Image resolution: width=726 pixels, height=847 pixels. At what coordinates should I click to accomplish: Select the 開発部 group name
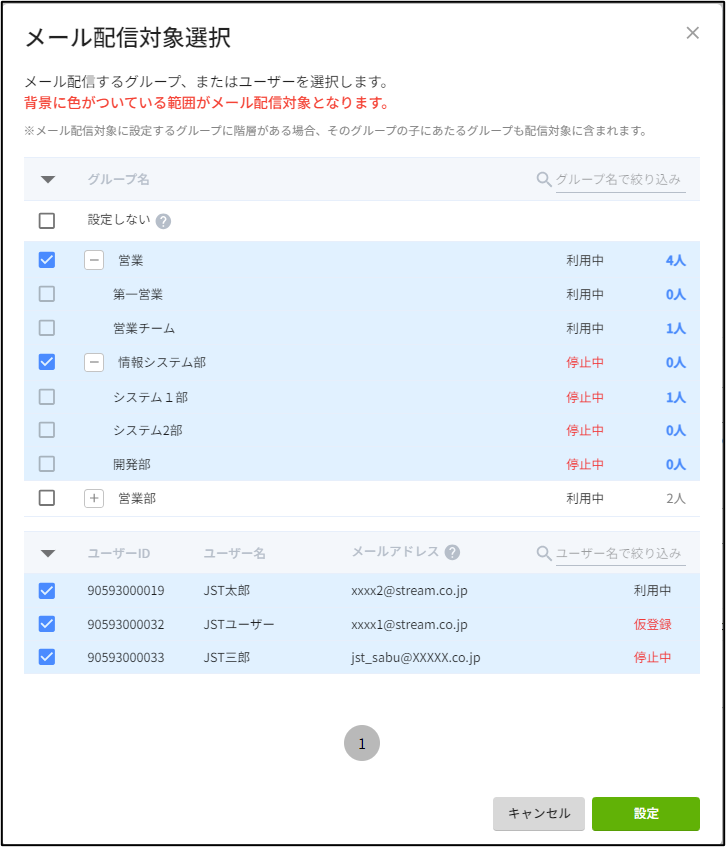coord(132,465)
